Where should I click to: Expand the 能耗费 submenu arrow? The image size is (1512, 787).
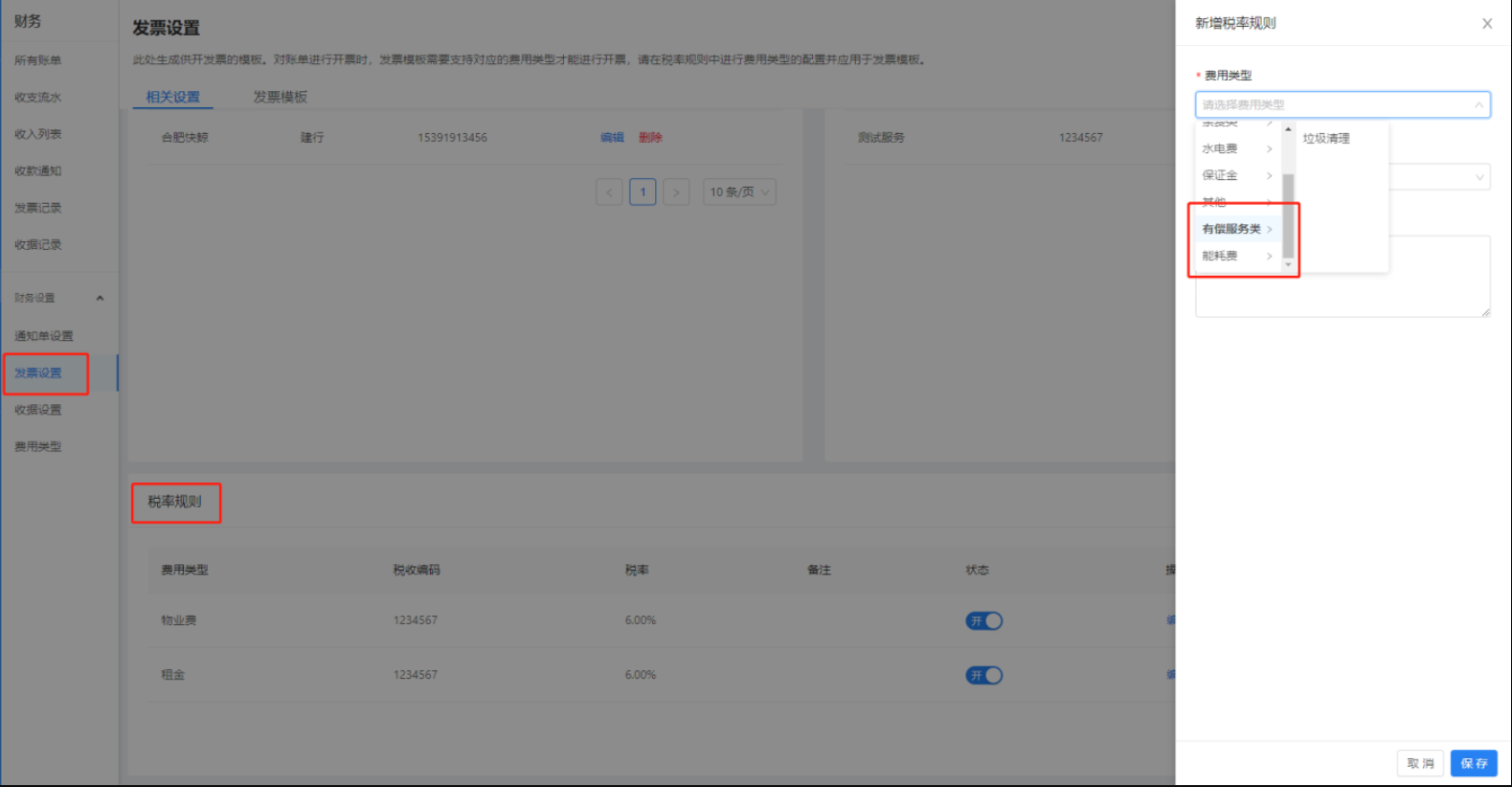click(x=1269, y=257)
